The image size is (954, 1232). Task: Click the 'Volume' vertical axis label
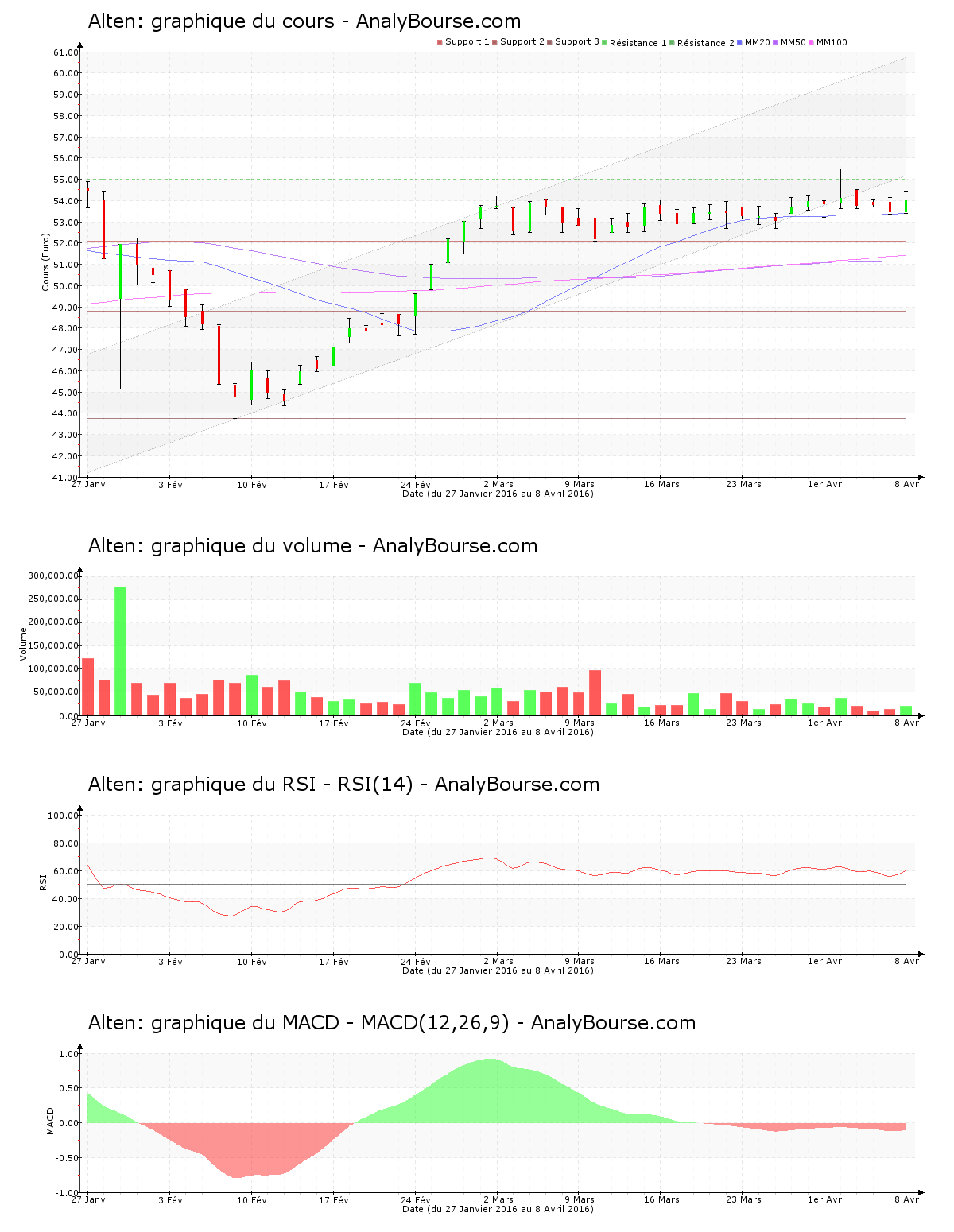point(24,644)
